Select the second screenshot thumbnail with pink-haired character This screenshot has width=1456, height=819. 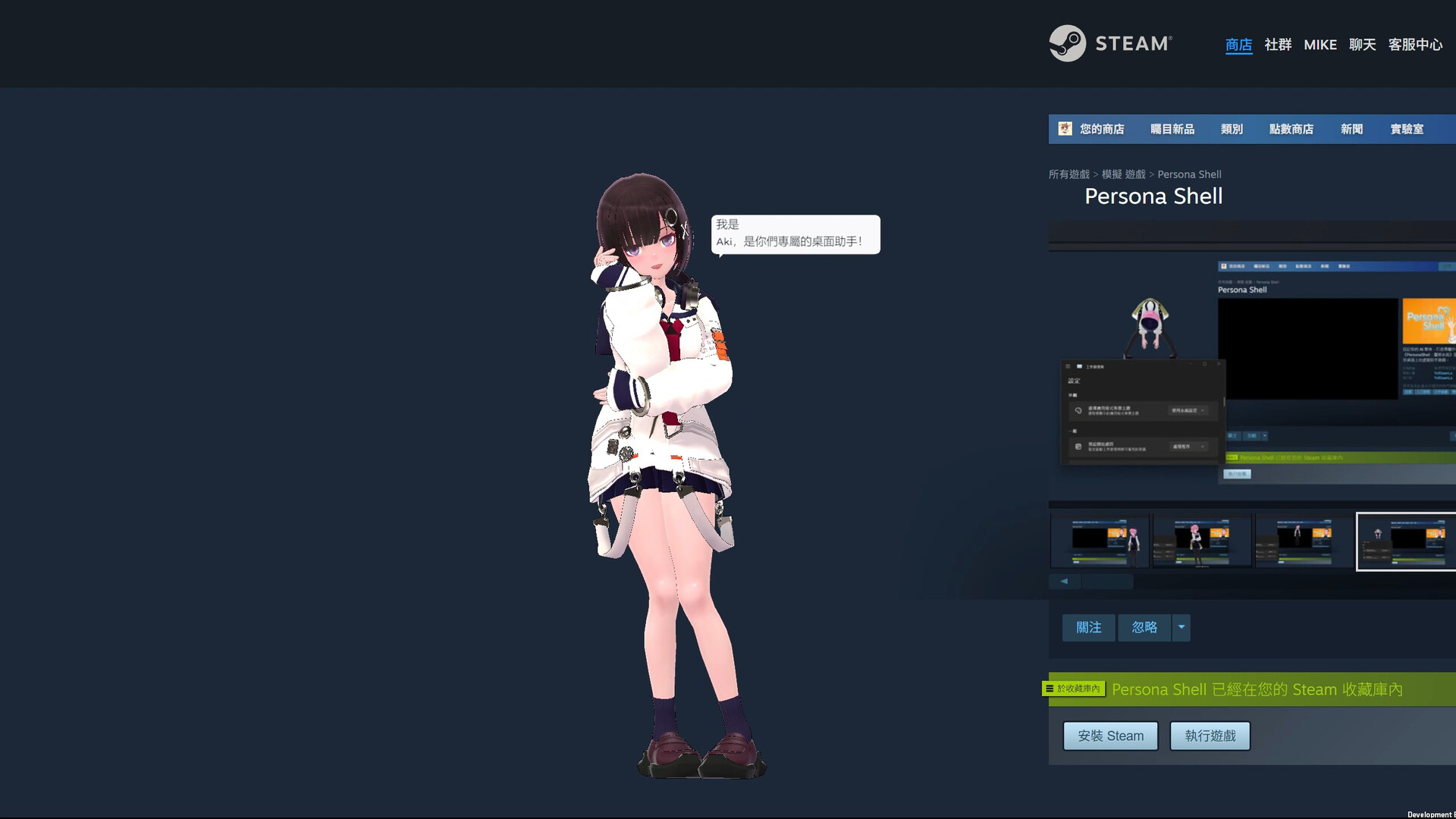pyautogui.click(x=1202, y=541)
